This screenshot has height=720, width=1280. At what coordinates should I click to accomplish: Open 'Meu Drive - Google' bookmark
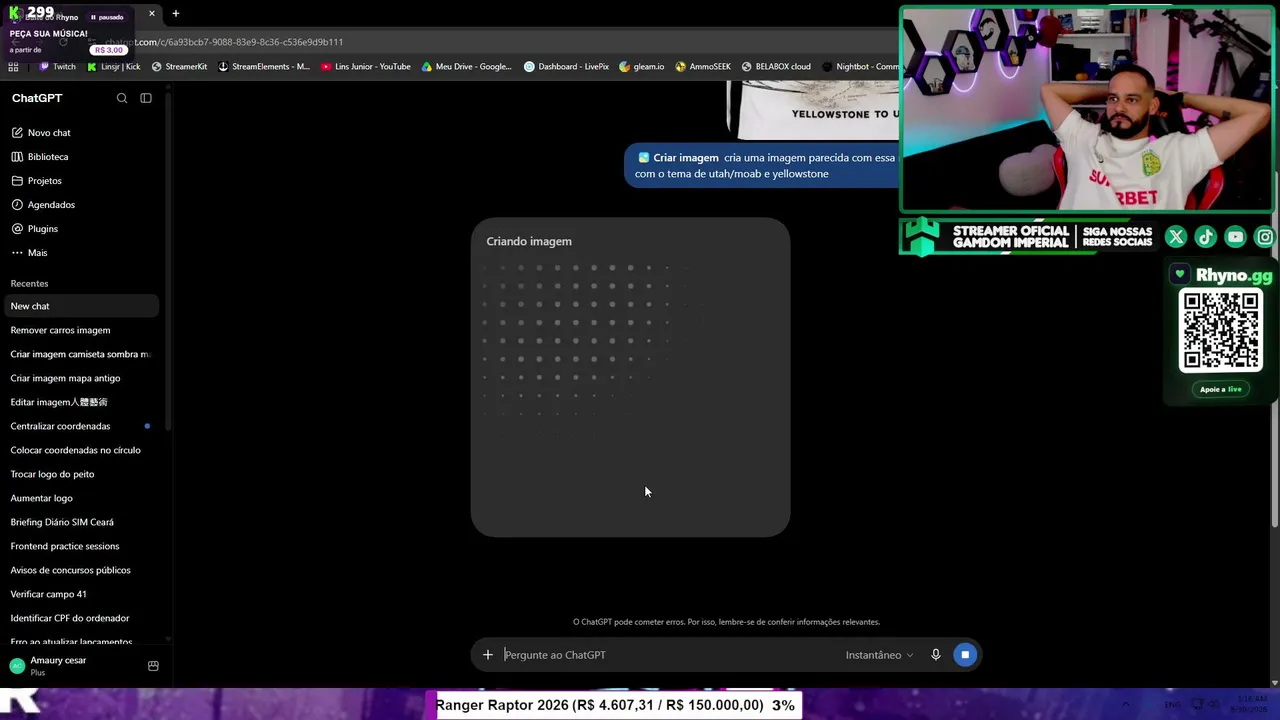click(x=467, y=67)
